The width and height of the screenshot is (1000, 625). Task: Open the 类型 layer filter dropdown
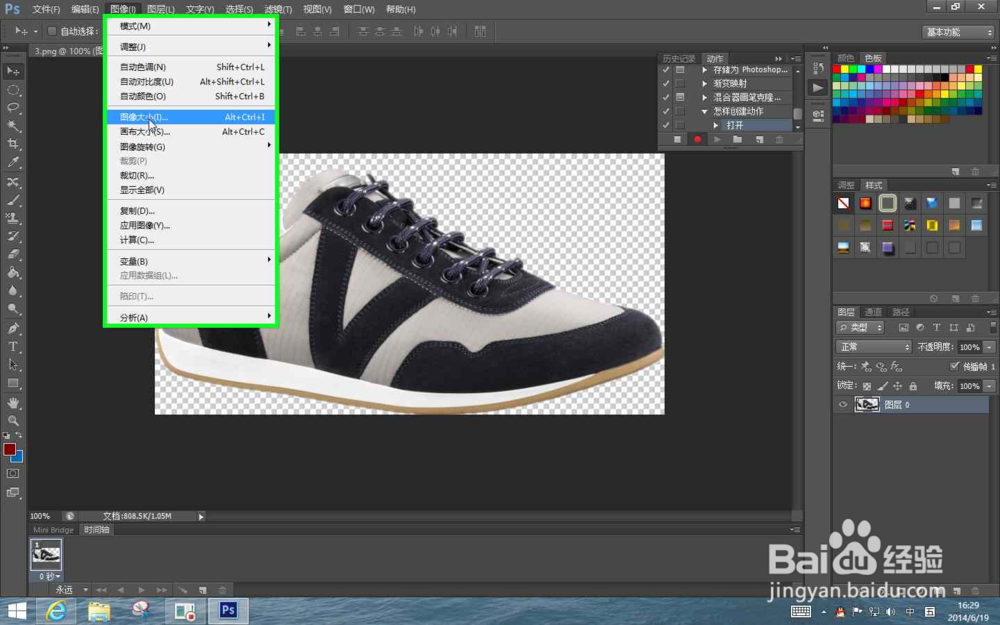[x=860, y=328]
